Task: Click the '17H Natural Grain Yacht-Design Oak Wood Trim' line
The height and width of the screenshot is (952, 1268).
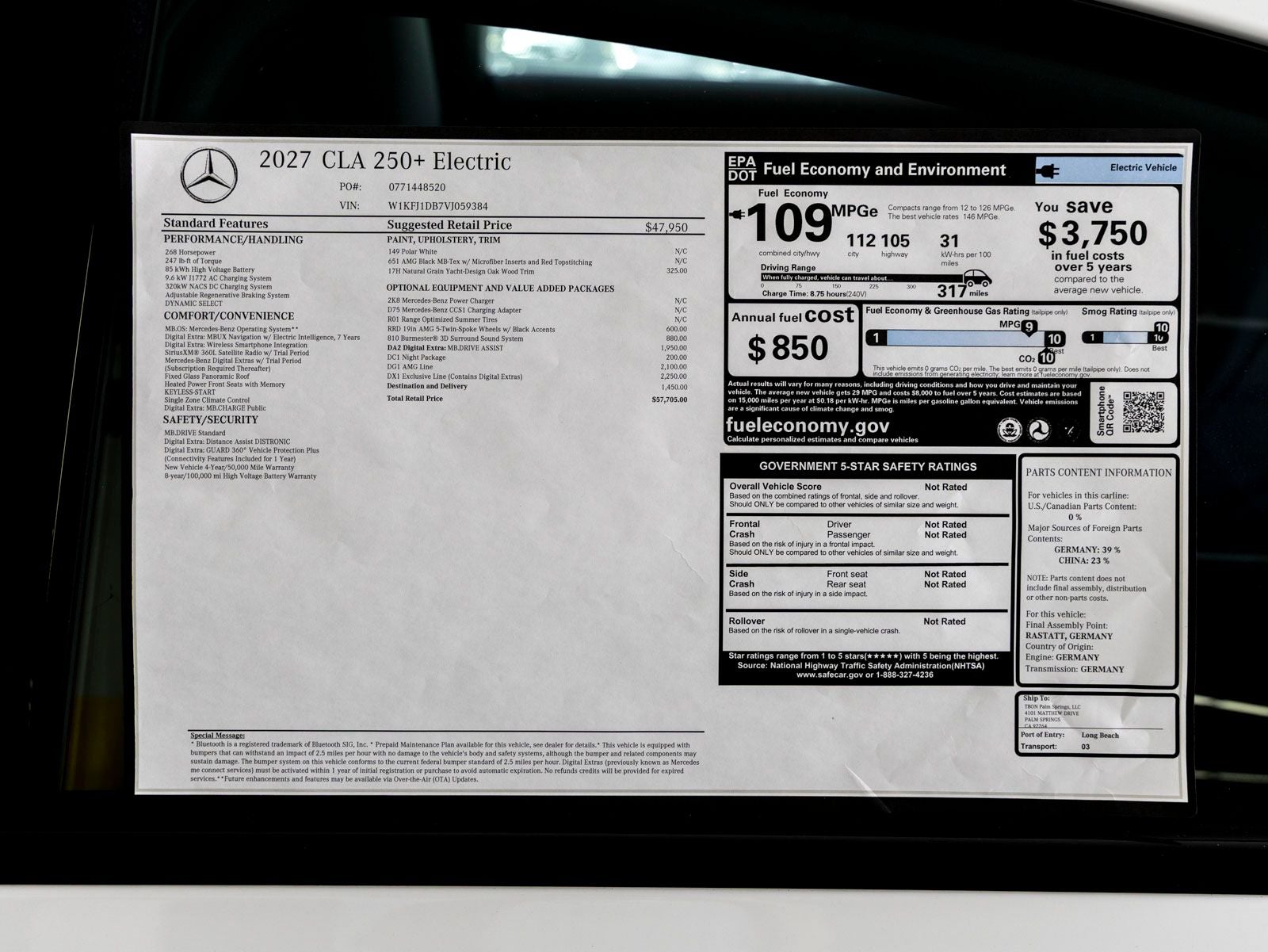Action: point(460,271)
